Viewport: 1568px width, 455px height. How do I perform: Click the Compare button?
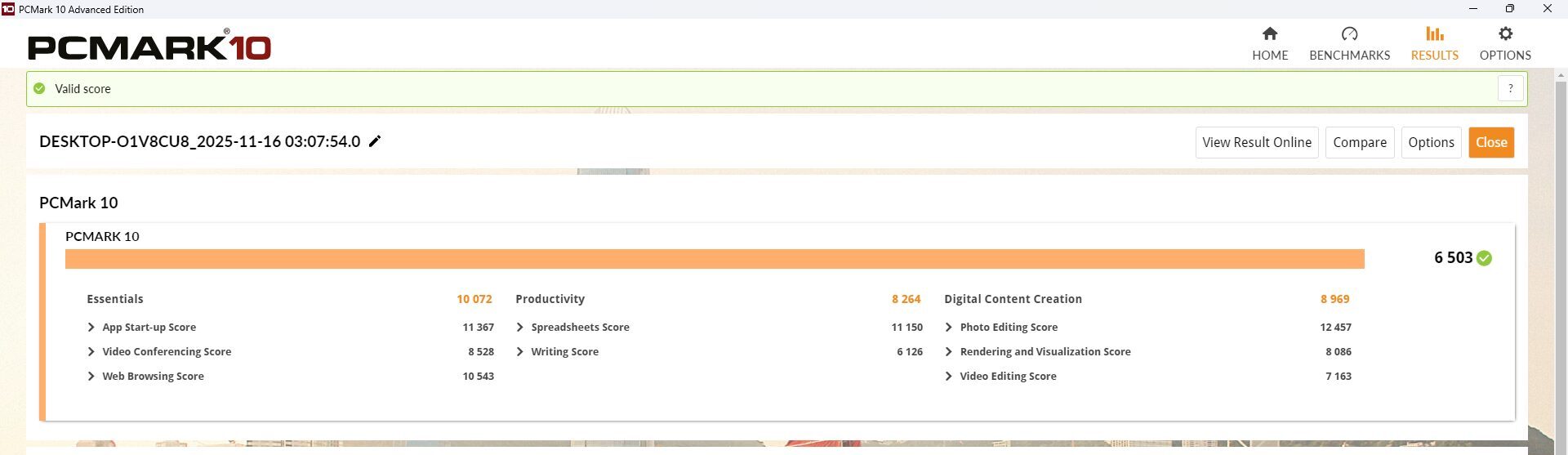(x=1359, y=142)
